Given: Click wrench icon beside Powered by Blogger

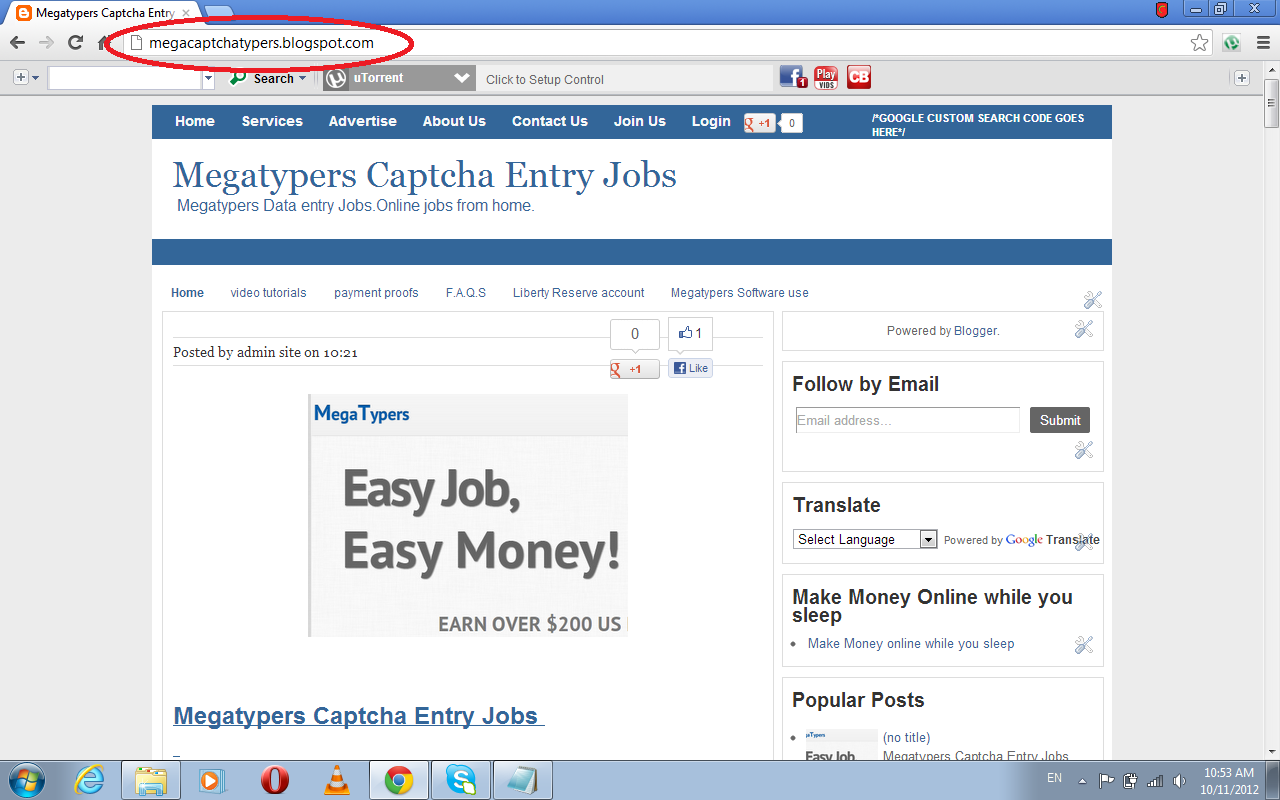Looking at the screenshot, I should tap(1084, 329).
